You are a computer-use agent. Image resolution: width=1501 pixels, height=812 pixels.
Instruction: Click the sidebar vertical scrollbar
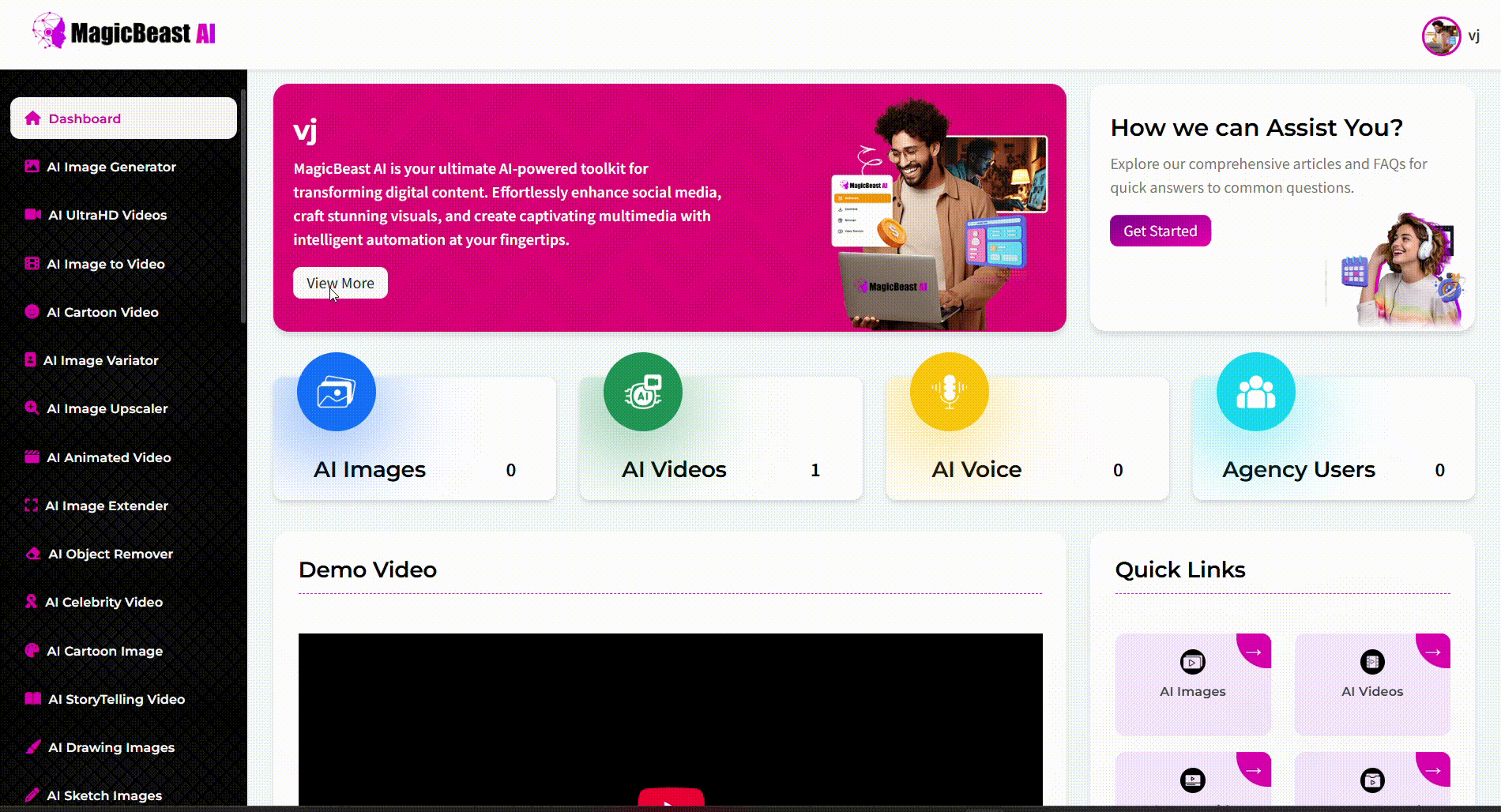coord(243,207)
